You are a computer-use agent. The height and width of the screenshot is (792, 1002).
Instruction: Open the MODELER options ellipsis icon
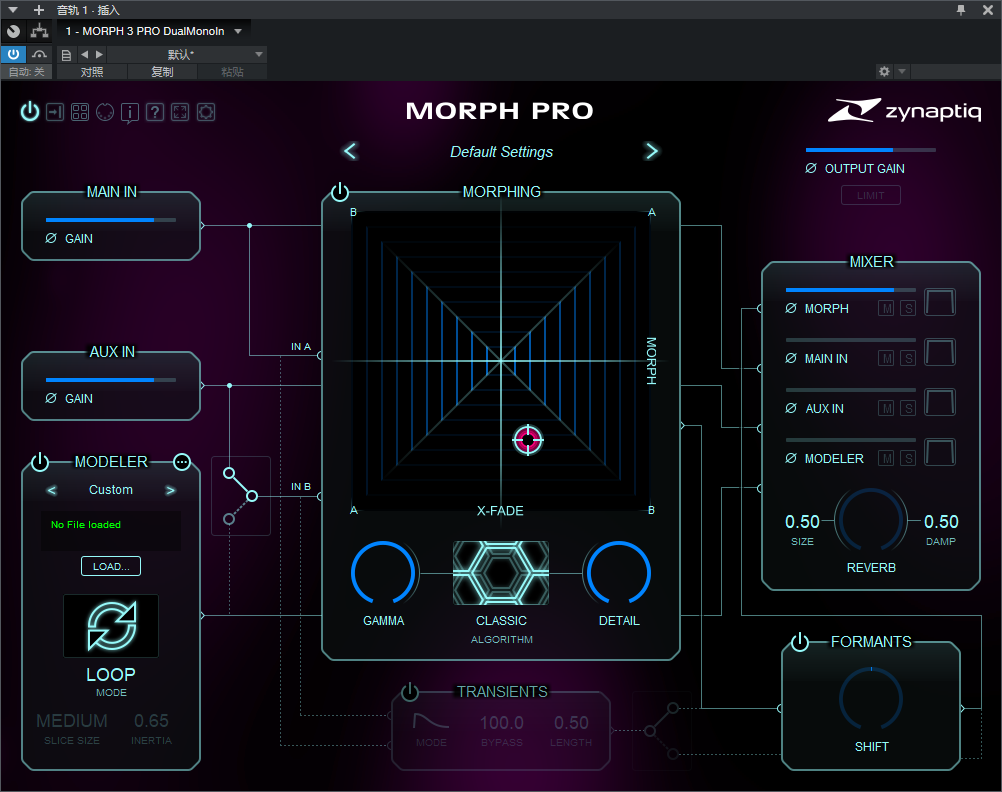tap(182, 462)
